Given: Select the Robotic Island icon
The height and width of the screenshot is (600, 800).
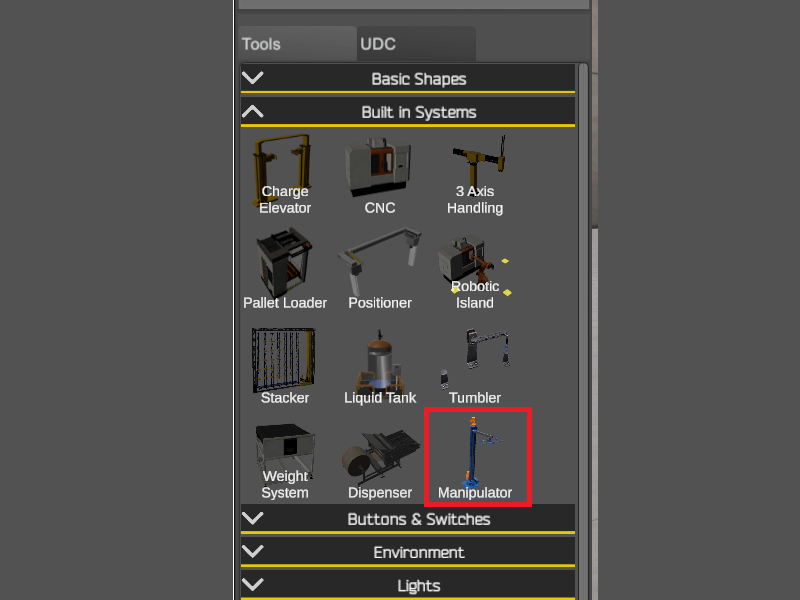Looking at the screenshot, I should pos(474,269).
